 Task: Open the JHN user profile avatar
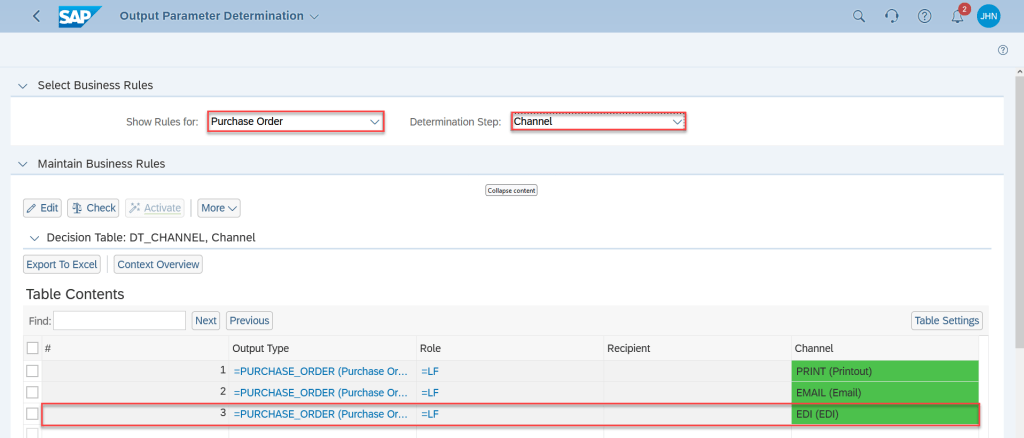pos(988,16)
